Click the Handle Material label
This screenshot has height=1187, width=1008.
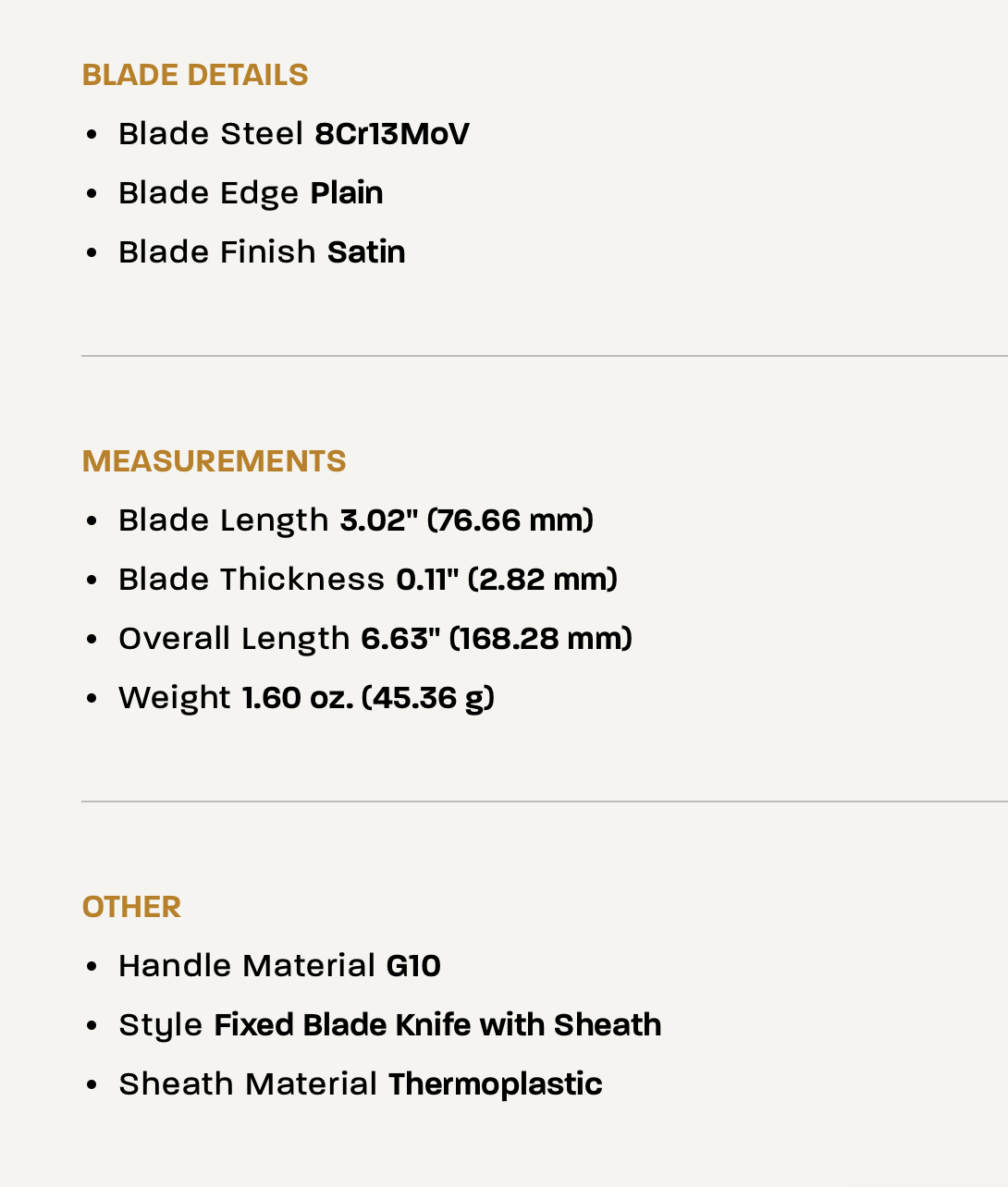pyautogui.click(x=247, y=966)
